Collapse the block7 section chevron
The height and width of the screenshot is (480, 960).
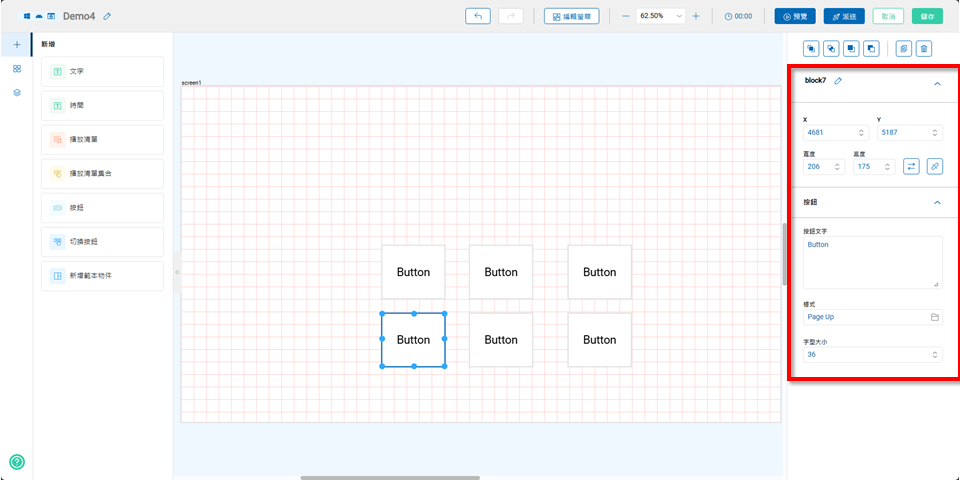pyautogui.click(x=937, y=84)
